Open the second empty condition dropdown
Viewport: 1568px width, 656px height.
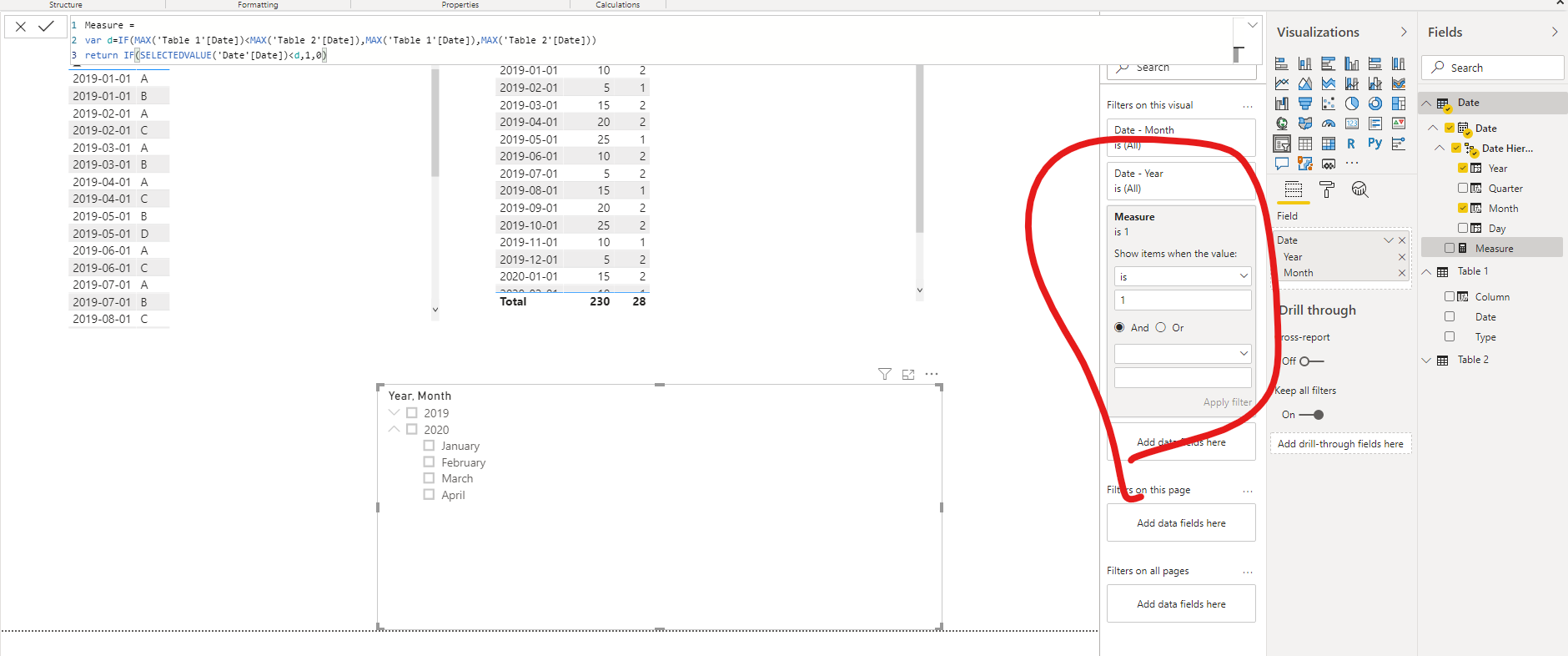(1183, 354)
